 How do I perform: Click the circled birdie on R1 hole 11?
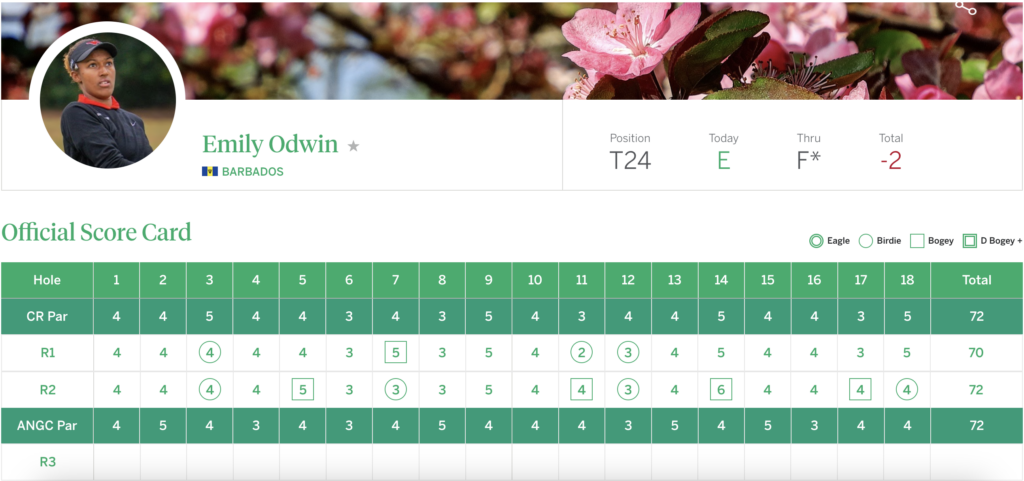[x=581, y=352]
